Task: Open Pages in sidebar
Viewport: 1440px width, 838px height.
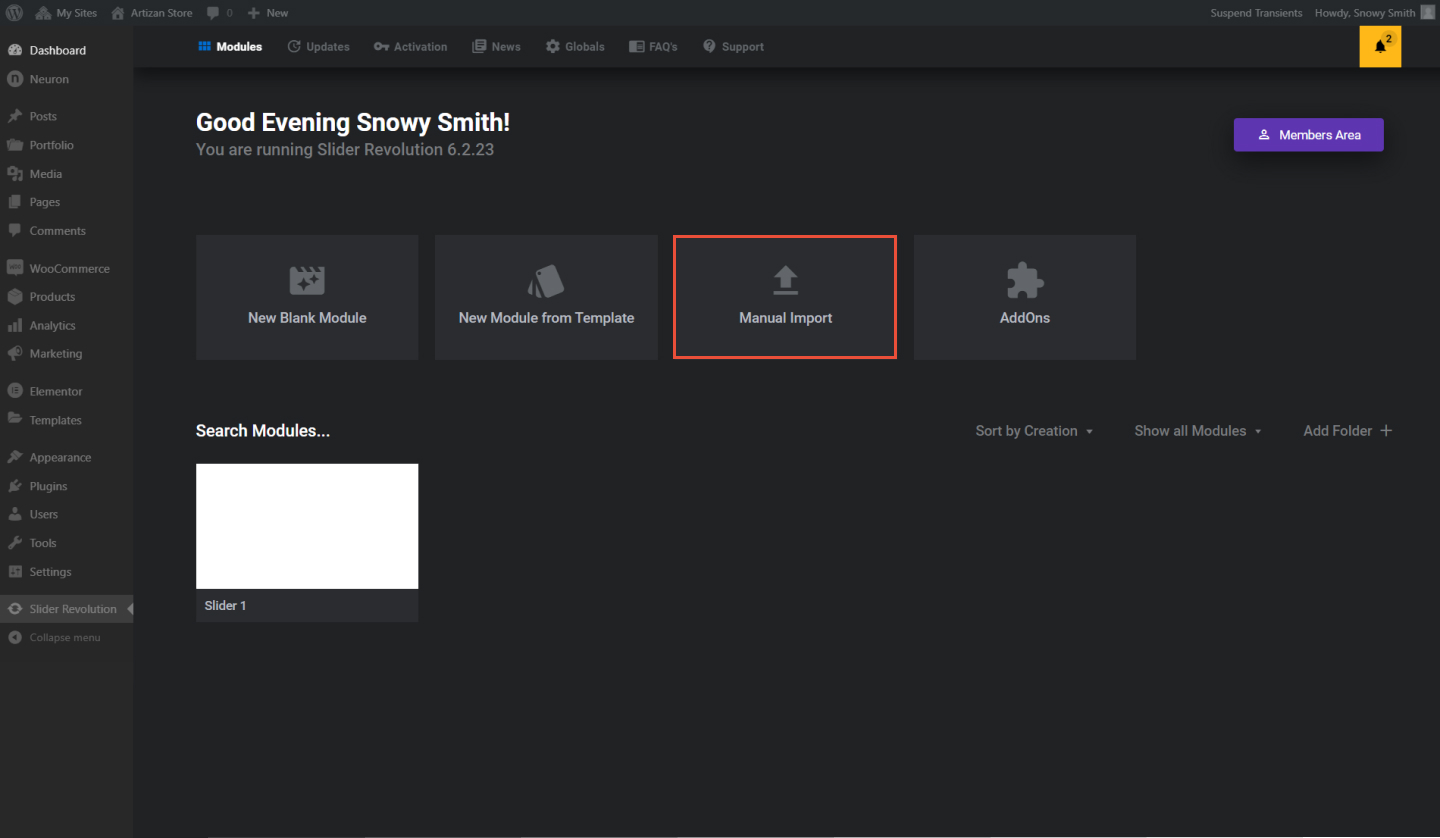Action: (66, 202)
